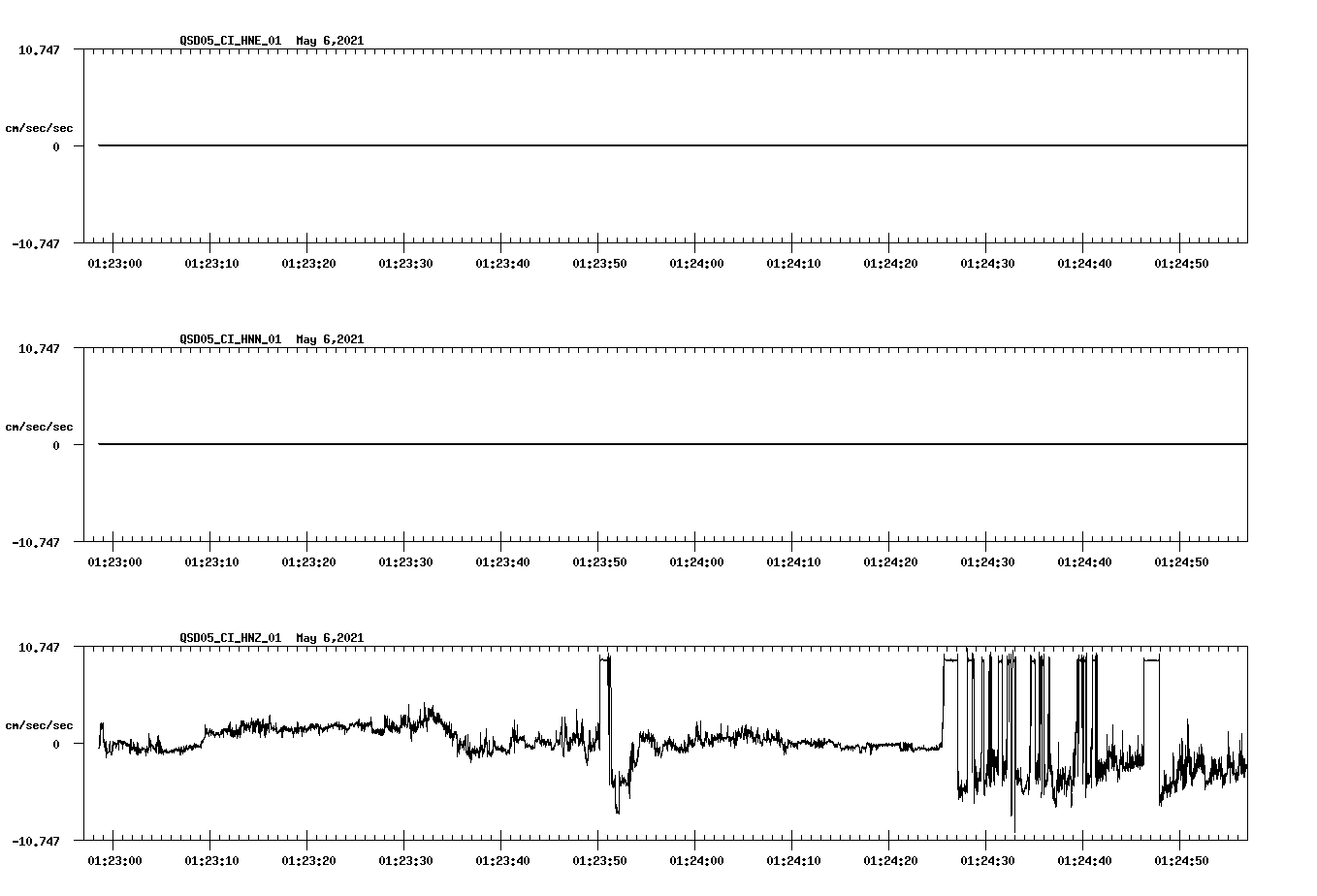Click the 01:23:00 label under the middle plot
This screenshot has height=896, width=1317.
click(x=113, y=560)
